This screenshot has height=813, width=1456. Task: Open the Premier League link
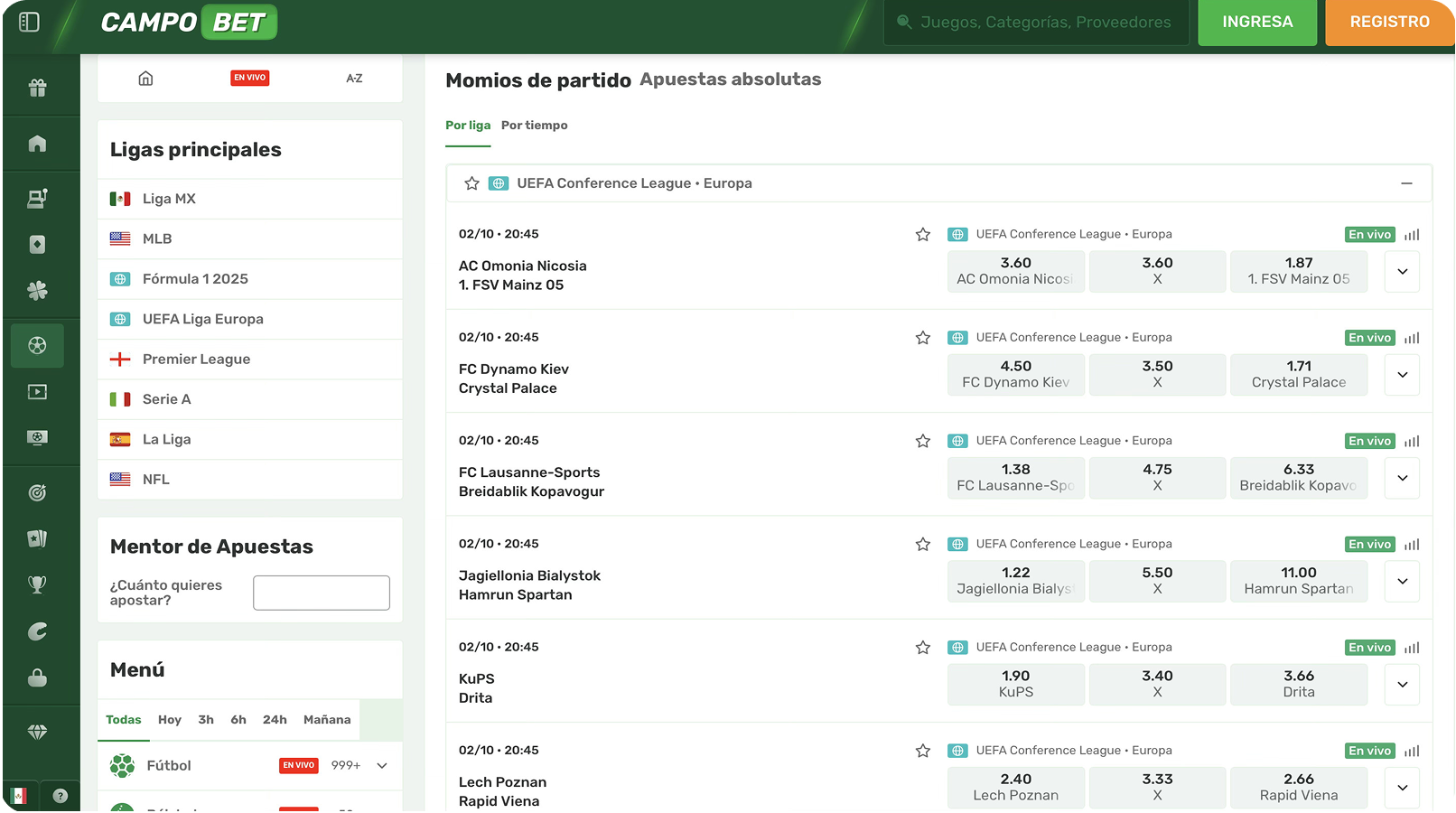(196, 360)
